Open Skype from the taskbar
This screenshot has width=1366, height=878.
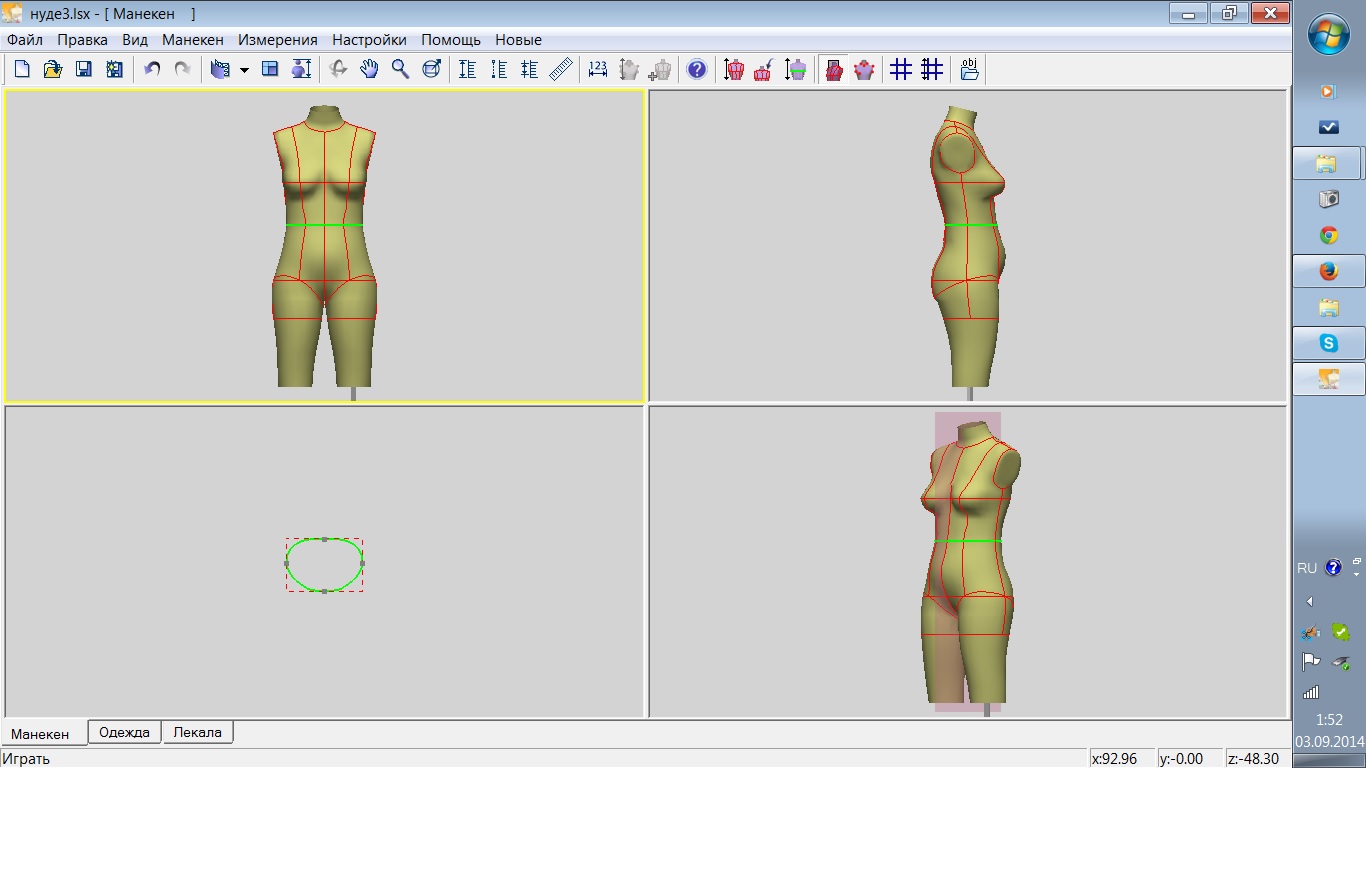click(1328, 343)
